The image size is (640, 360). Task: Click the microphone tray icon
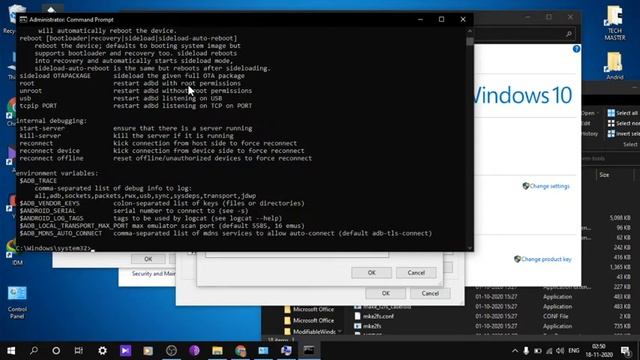pyautogui.click(x=526, y=351)
